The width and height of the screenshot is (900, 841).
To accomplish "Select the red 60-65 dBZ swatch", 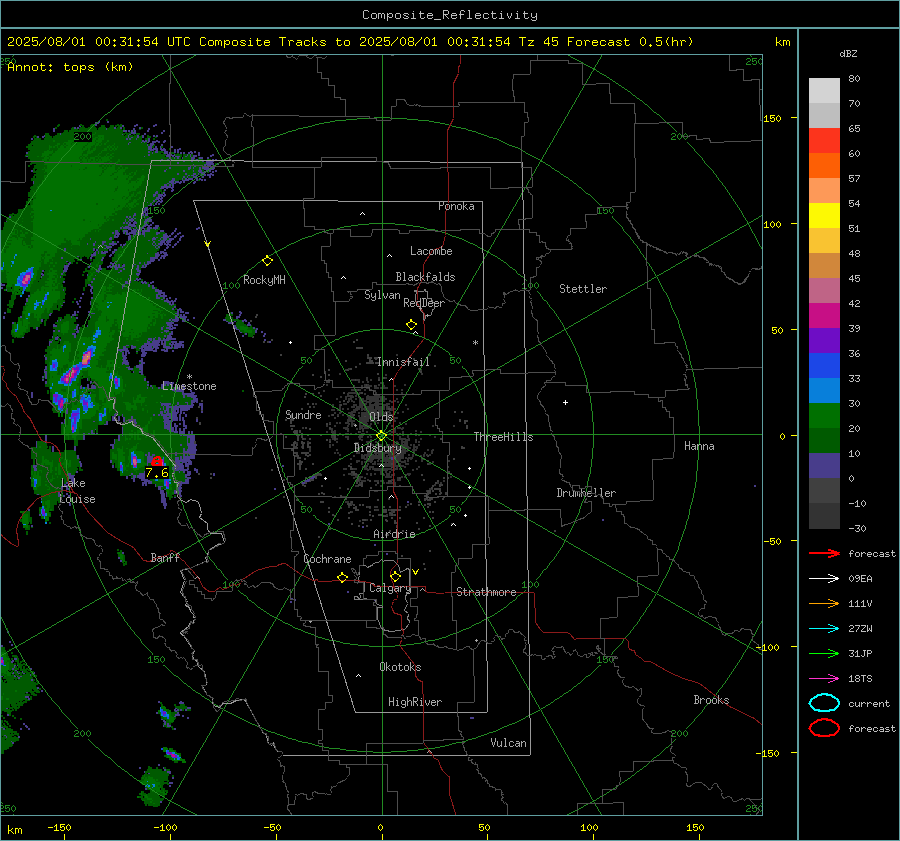I will (824, 141).
